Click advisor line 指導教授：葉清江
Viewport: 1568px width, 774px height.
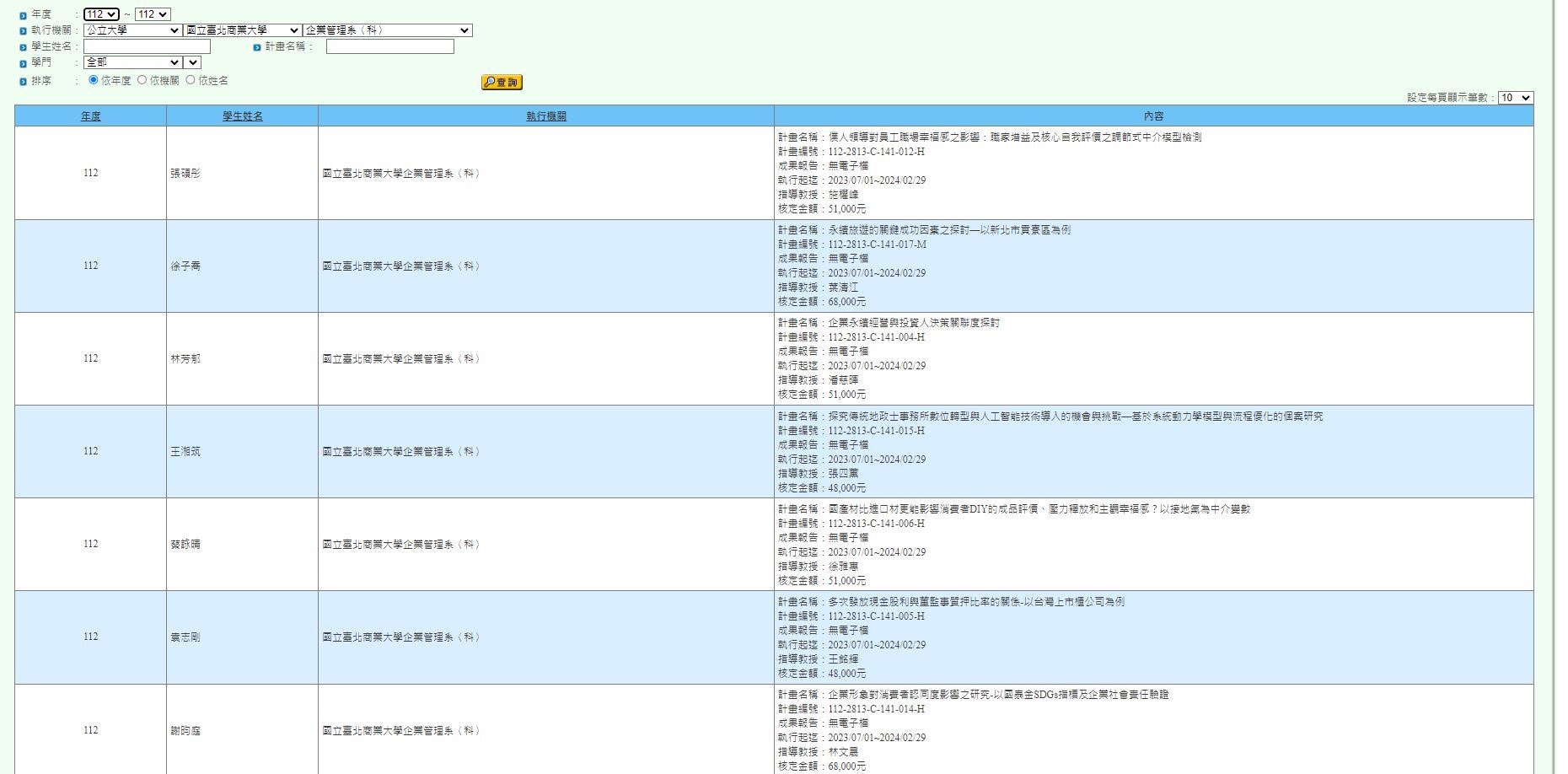(x=818, y=288)
